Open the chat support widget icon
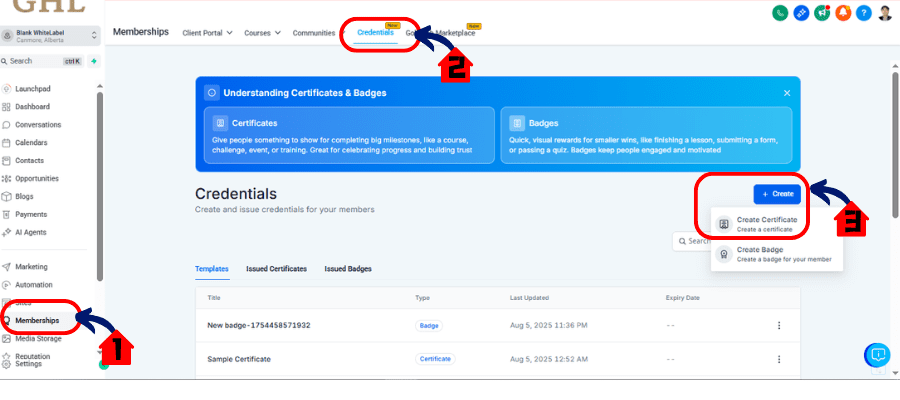Viewport: 900px width, 400px height. coord(877,355)
